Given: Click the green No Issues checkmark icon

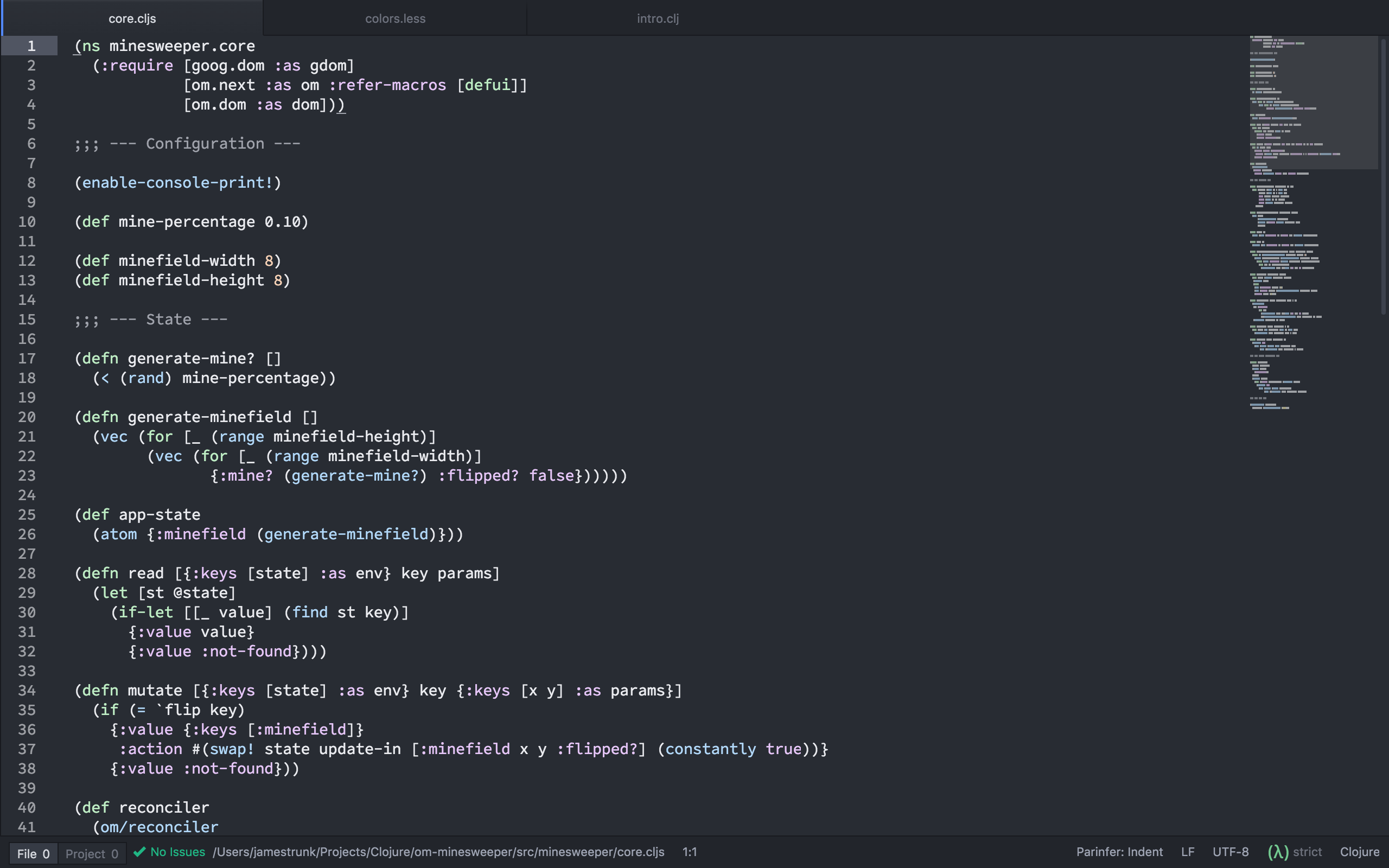Looking at the screenshot, I should (139, 852).
